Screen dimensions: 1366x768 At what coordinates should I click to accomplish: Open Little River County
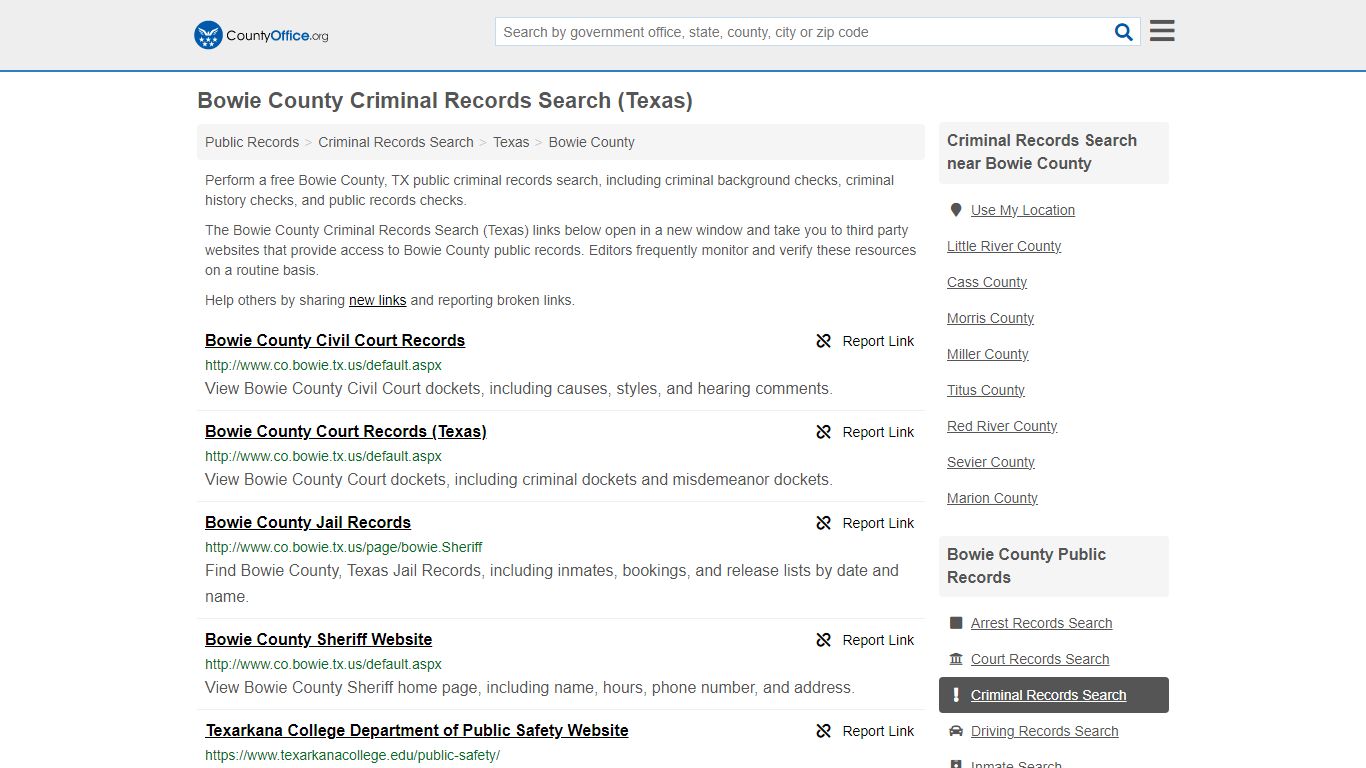(x=1004, y=246)
